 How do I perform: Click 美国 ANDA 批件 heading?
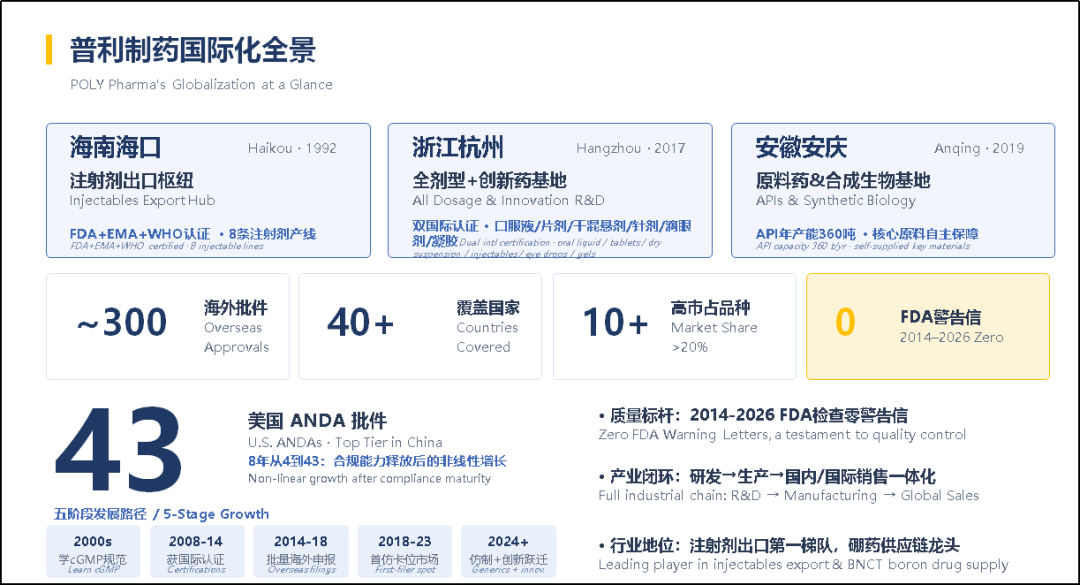tap(317, 421)
